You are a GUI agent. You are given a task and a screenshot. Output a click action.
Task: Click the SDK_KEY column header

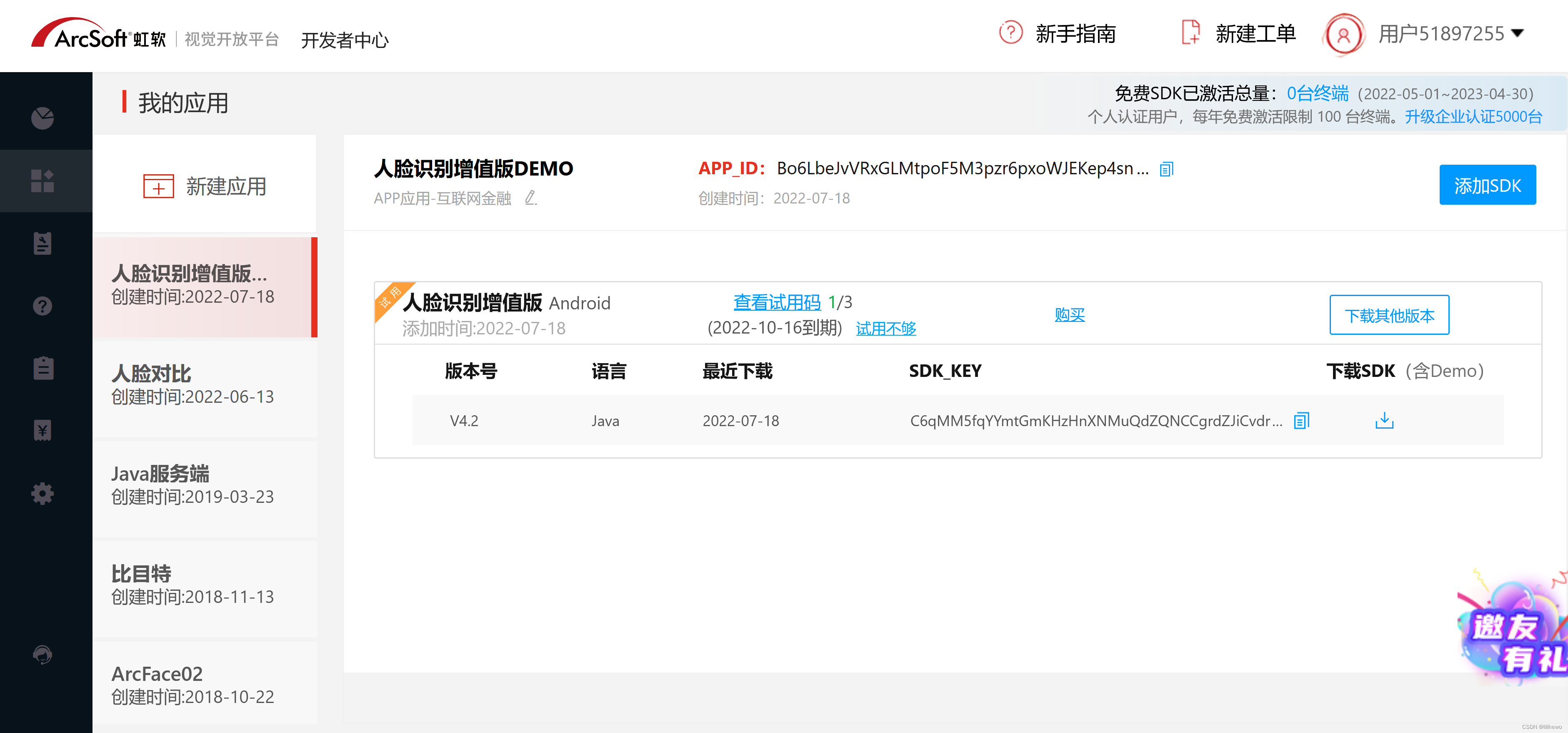pyautogui.click(x=945, y=371)
